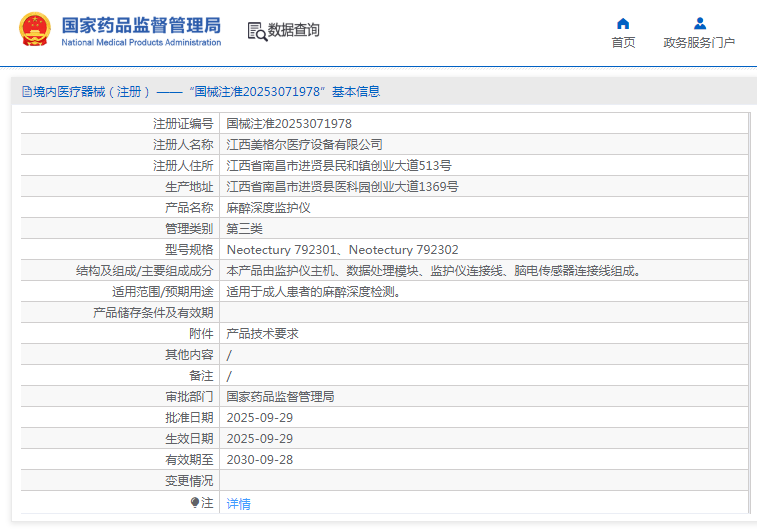The height and width of the screenshot is (531, 757).
Task: Open the 政务服务门户 link
Action: click(x=699, y=42)
